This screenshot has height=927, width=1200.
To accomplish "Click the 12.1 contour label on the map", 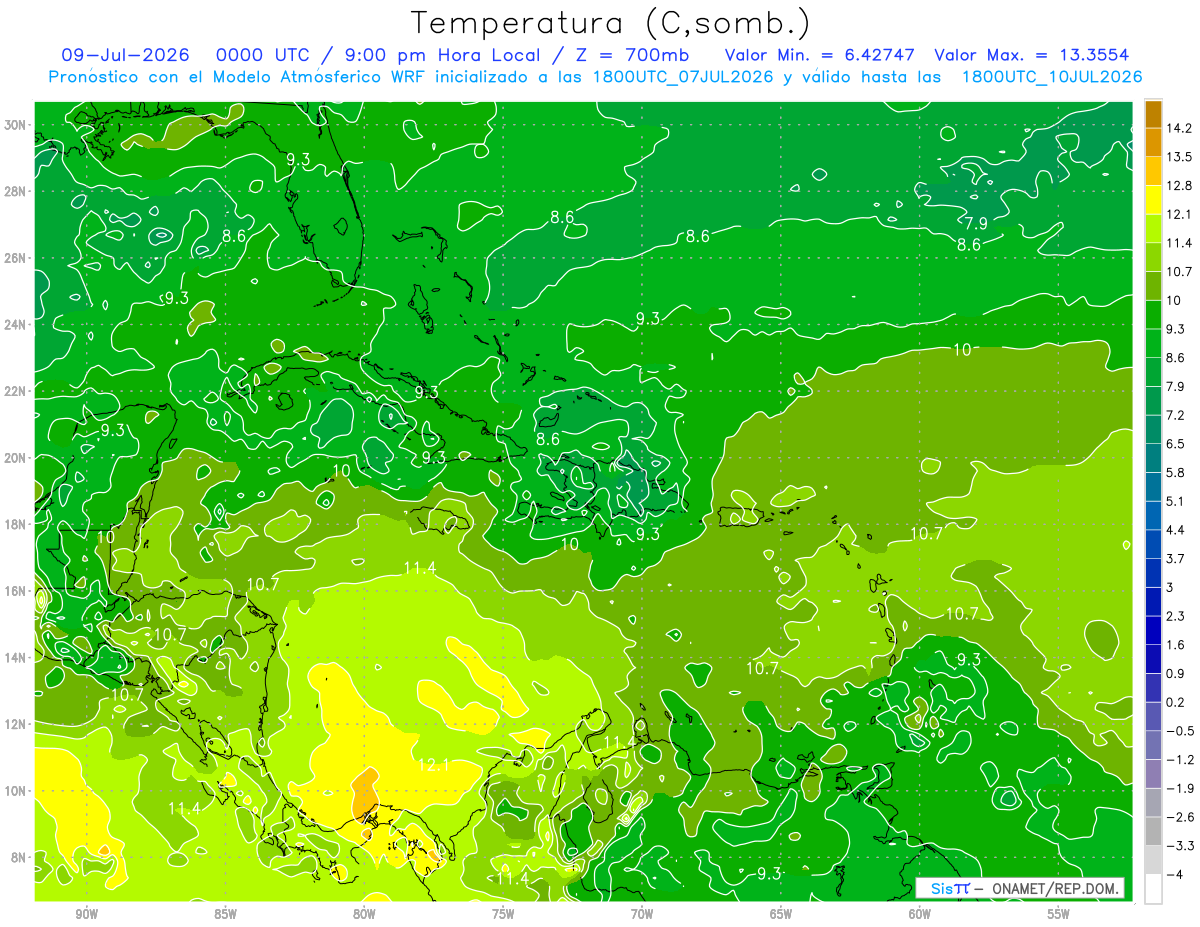I will pyautogui.click(x=434, y=765).
